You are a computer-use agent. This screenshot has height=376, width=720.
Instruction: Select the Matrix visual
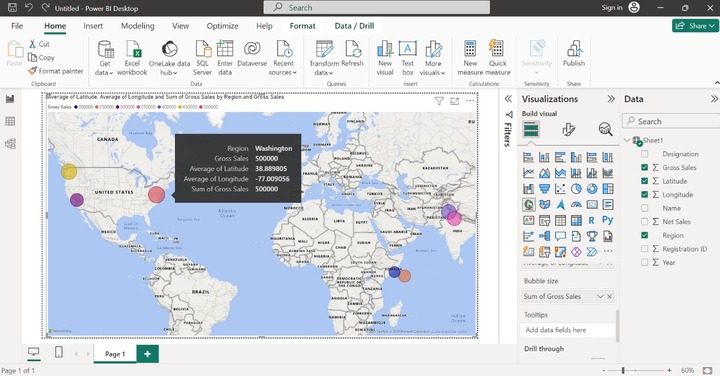[576, 220]
